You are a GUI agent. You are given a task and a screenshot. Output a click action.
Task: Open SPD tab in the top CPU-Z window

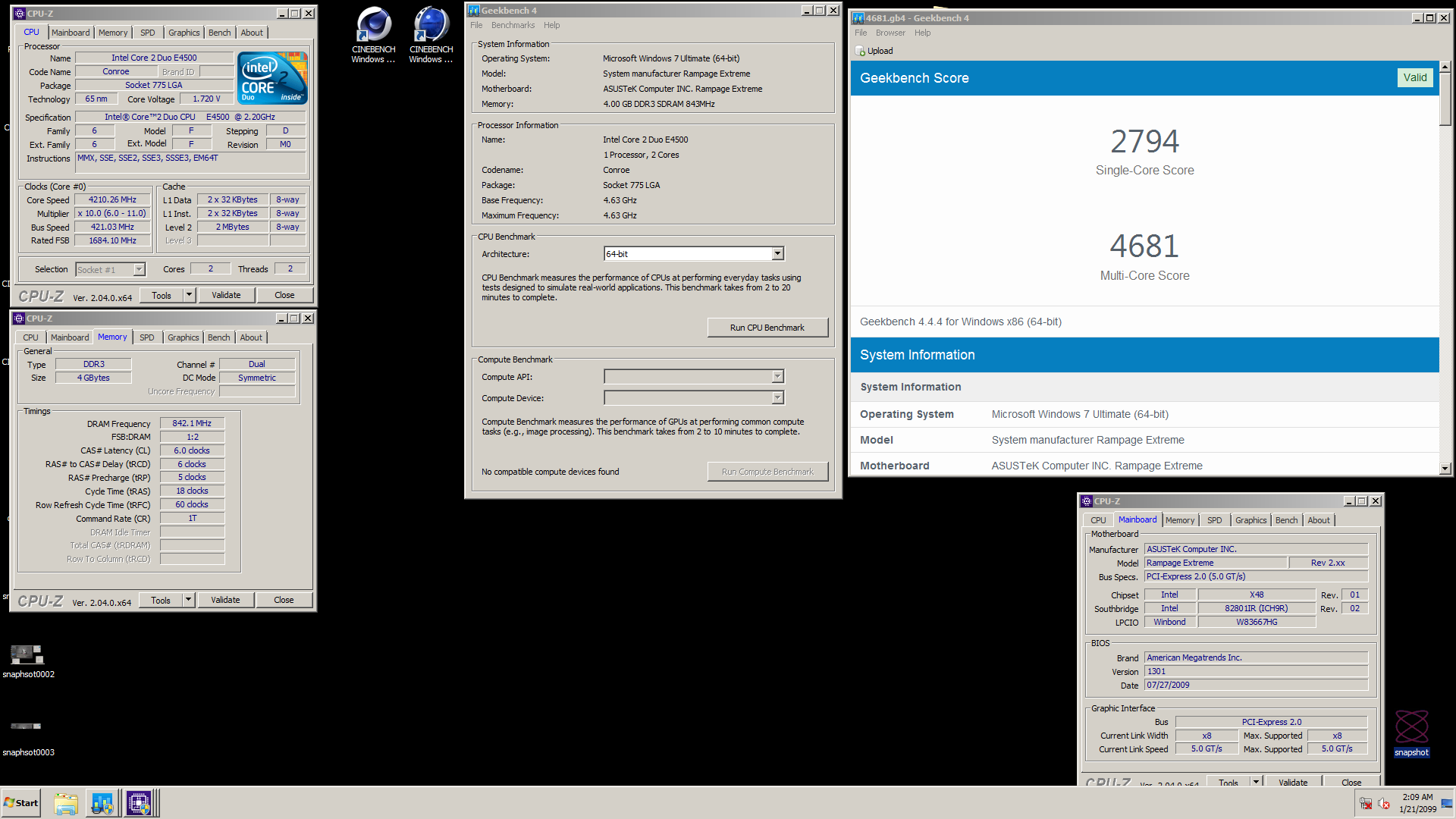[x=148, y=33]
